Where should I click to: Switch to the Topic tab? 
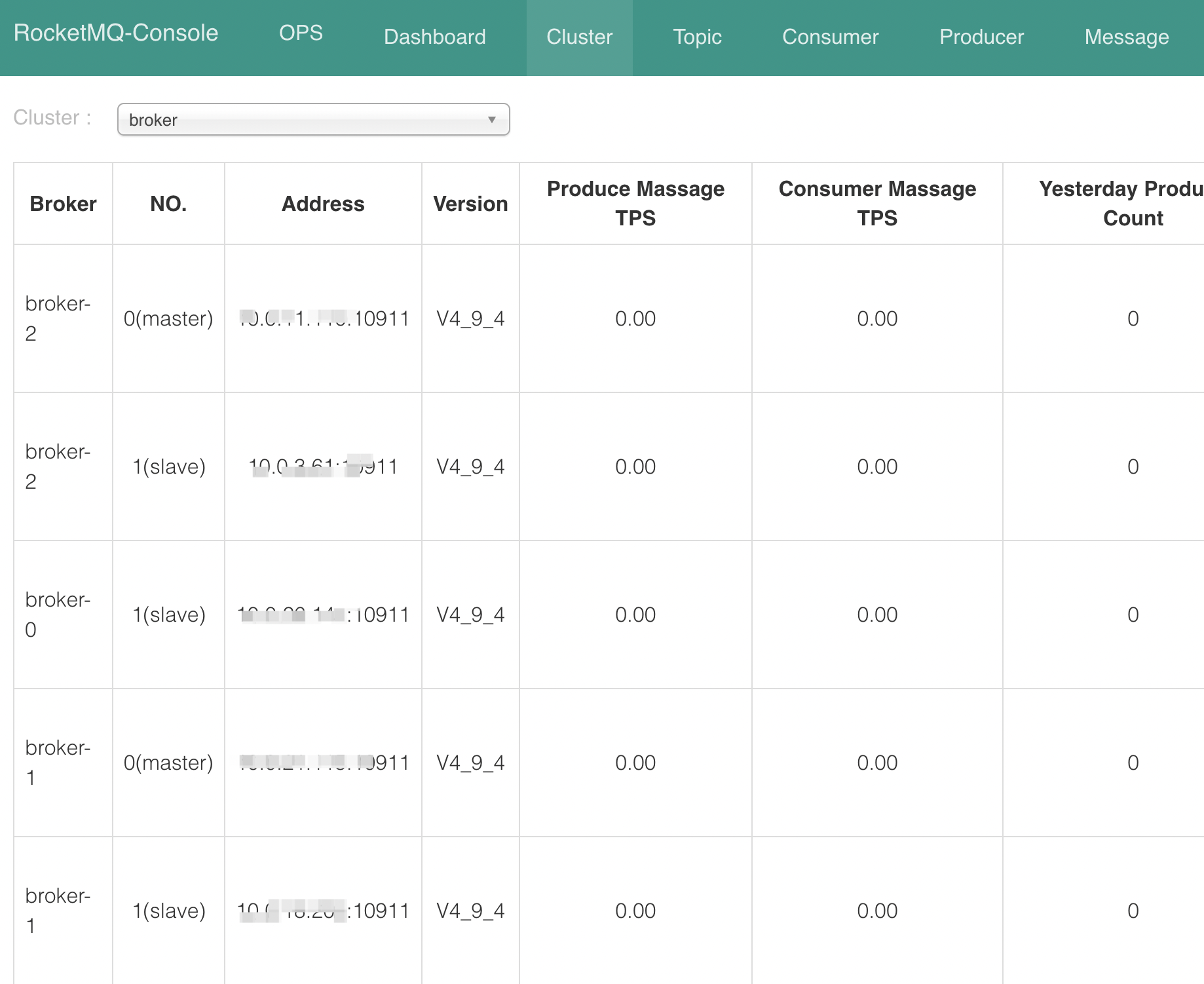tap(697, 37)
